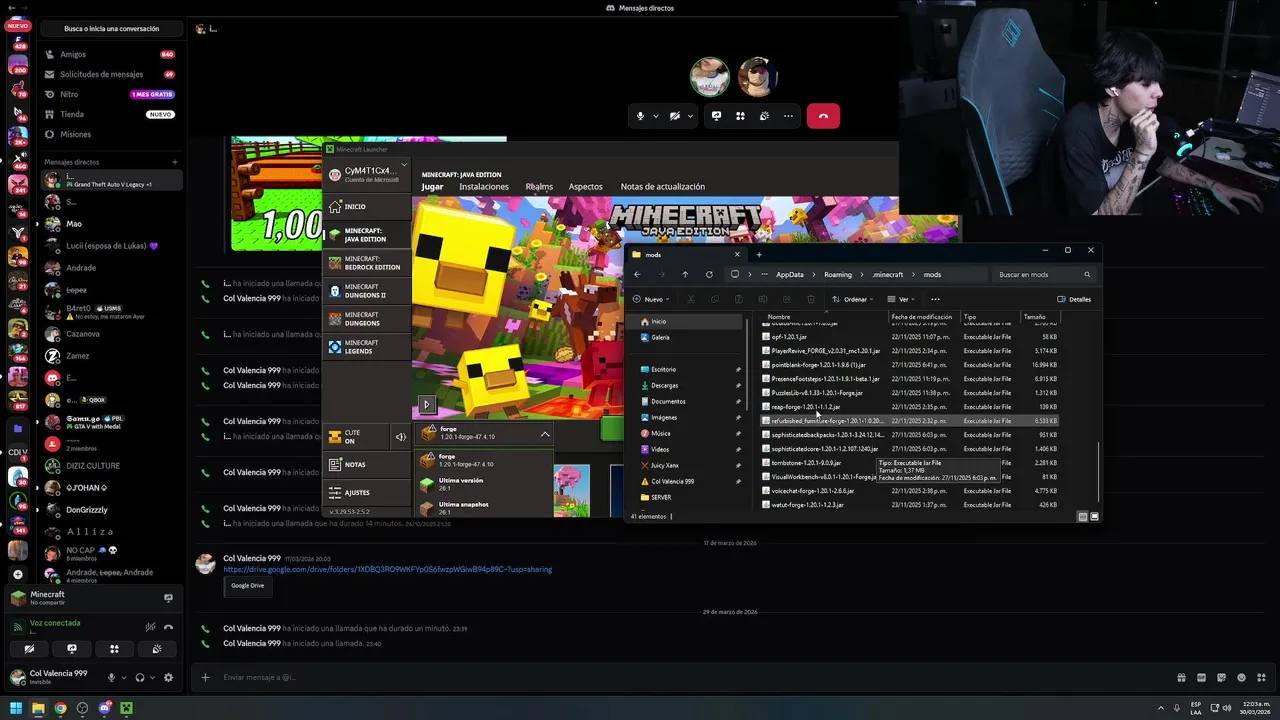Refresh the mods folder in Explorer

[x=709, y=274]
